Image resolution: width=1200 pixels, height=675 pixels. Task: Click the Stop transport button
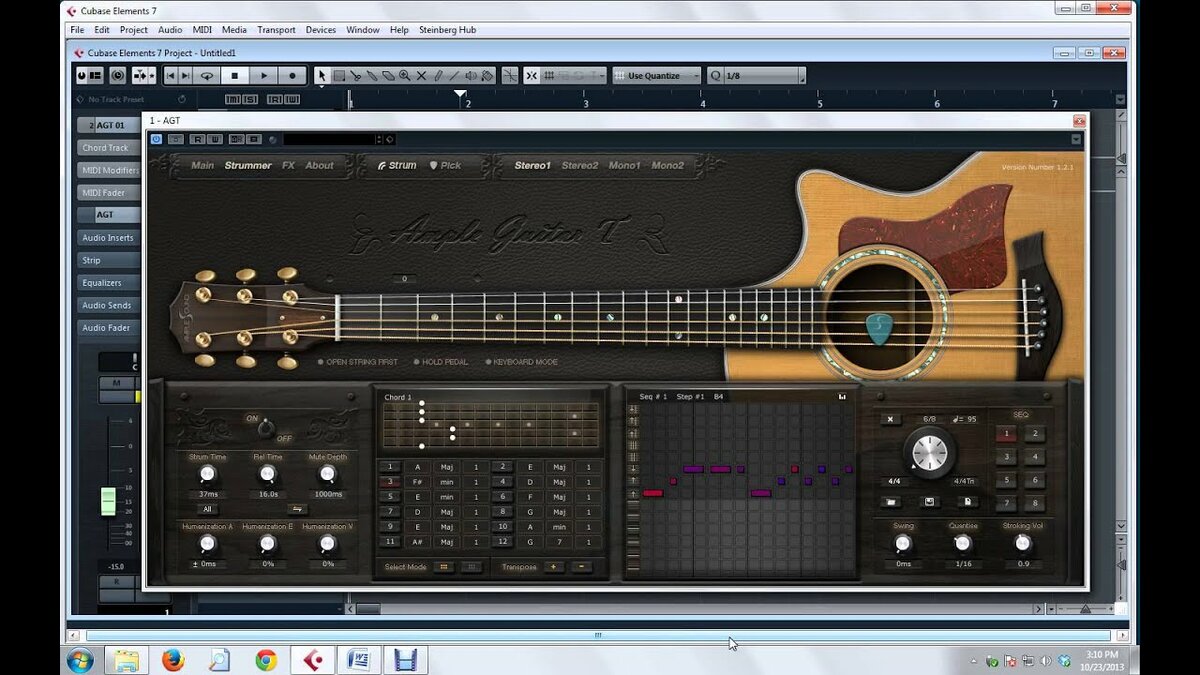click(x=235, y=75)
